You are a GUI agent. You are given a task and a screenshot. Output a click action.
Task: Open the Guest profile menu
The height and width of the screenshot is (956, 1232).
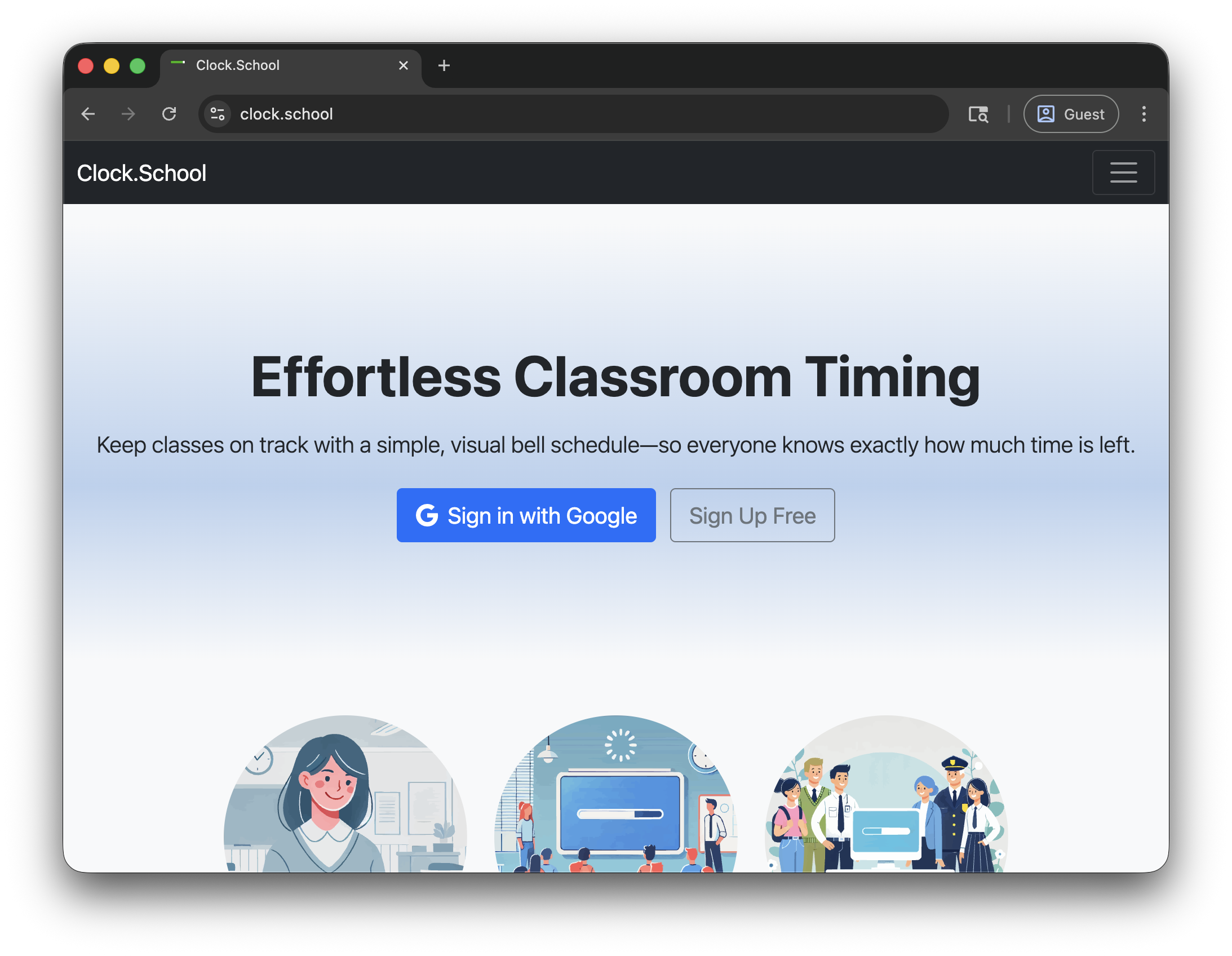tap(1070, 114)
